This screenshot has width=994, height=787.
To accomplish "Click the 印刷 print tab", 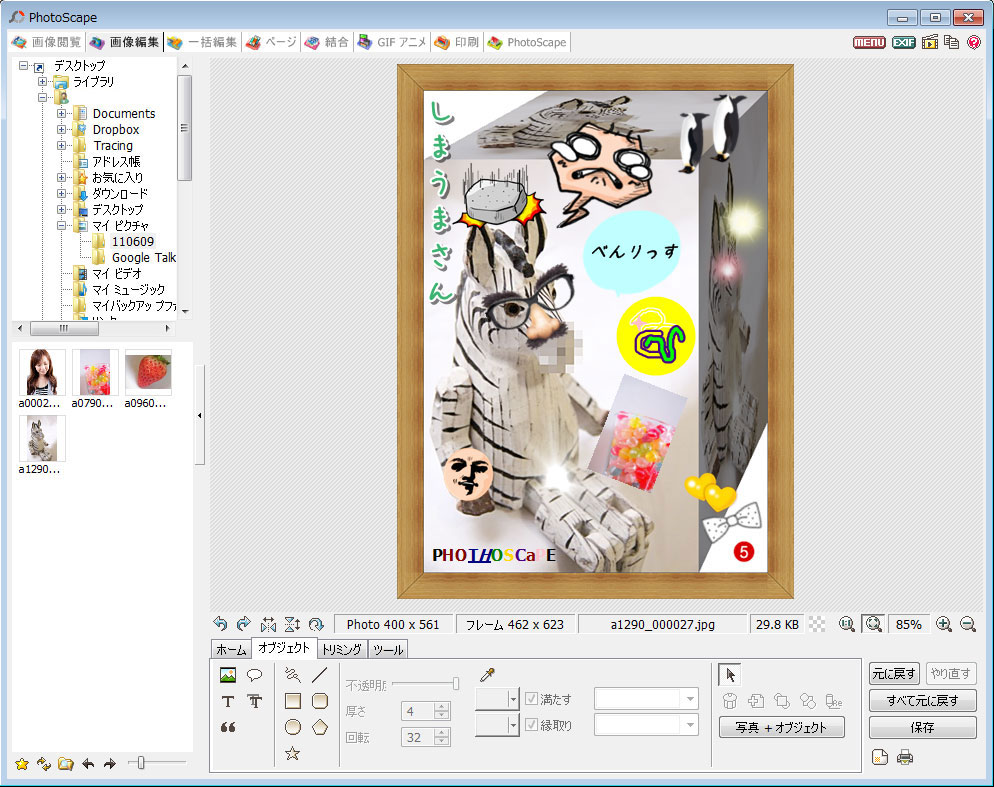I will pyautogui.click(x=458, y=42).
